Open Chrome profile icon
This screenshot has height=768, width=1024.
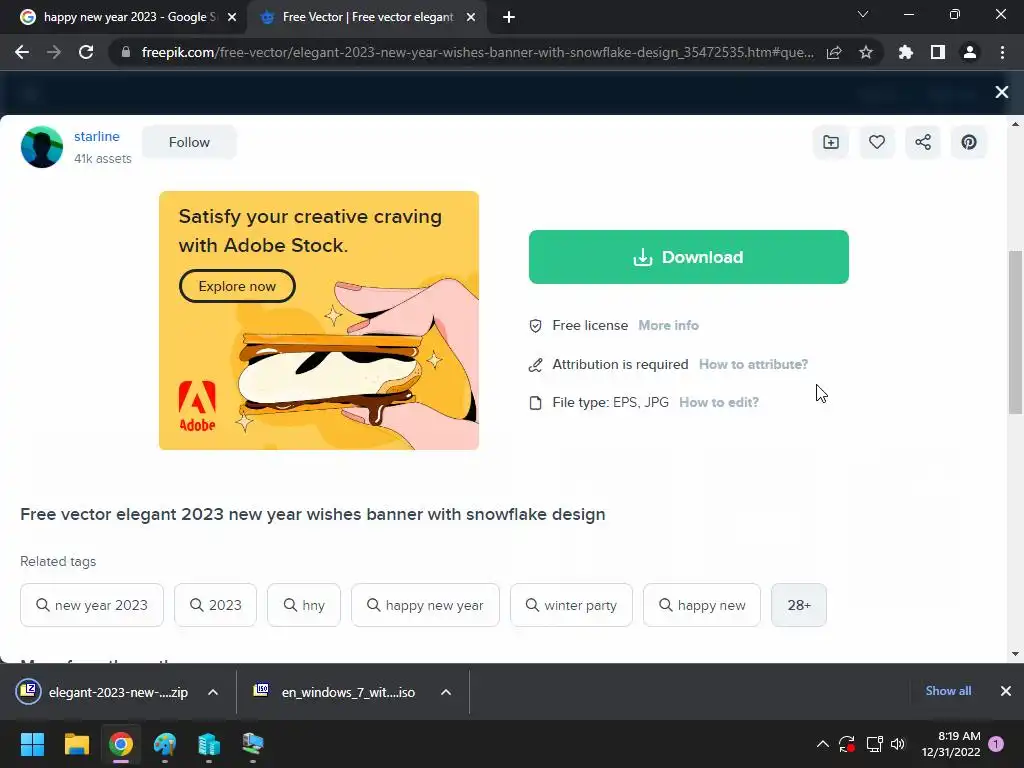coord(970,52)
